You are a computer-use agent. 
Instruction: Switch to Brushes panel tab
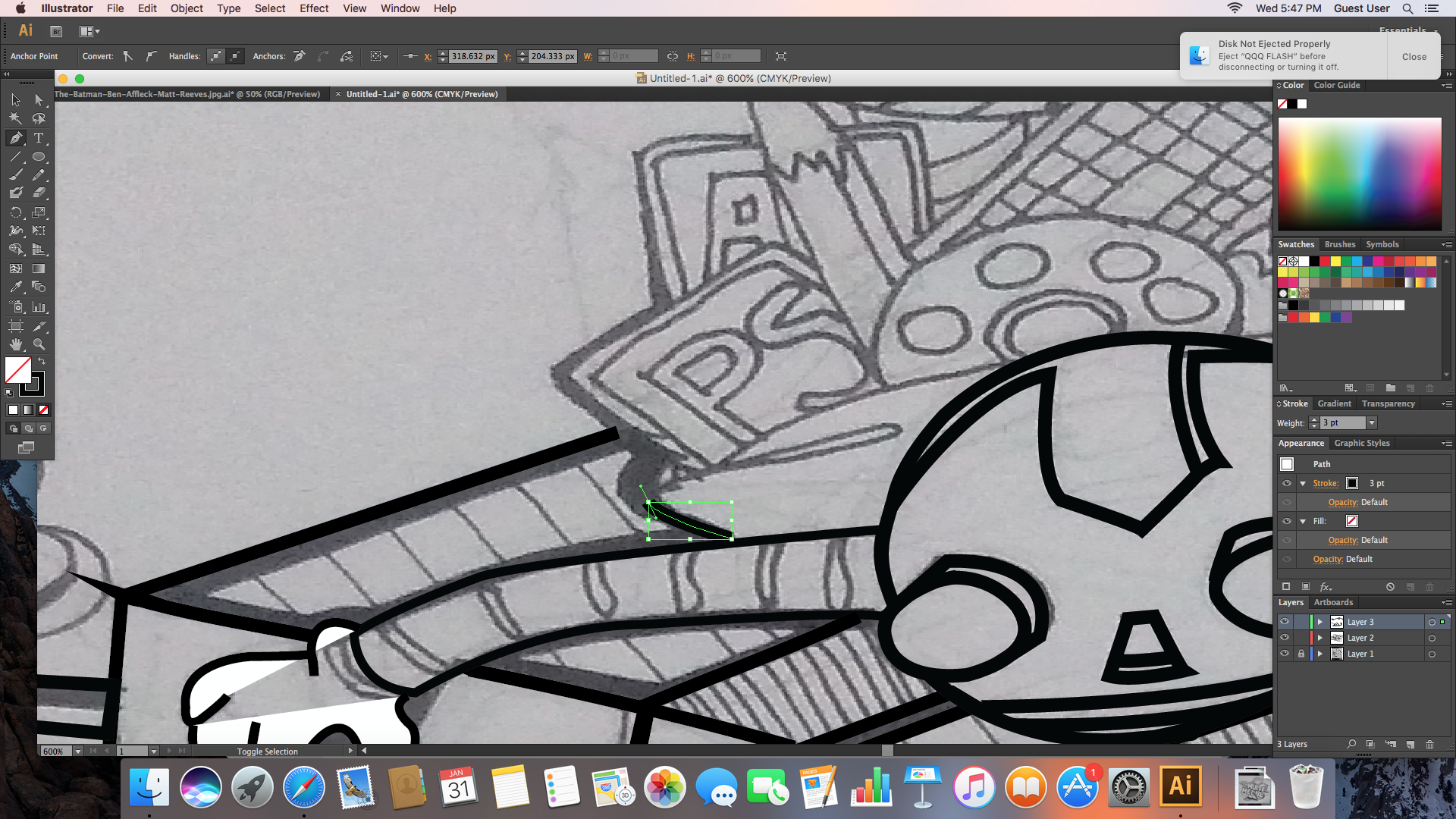1340,244
